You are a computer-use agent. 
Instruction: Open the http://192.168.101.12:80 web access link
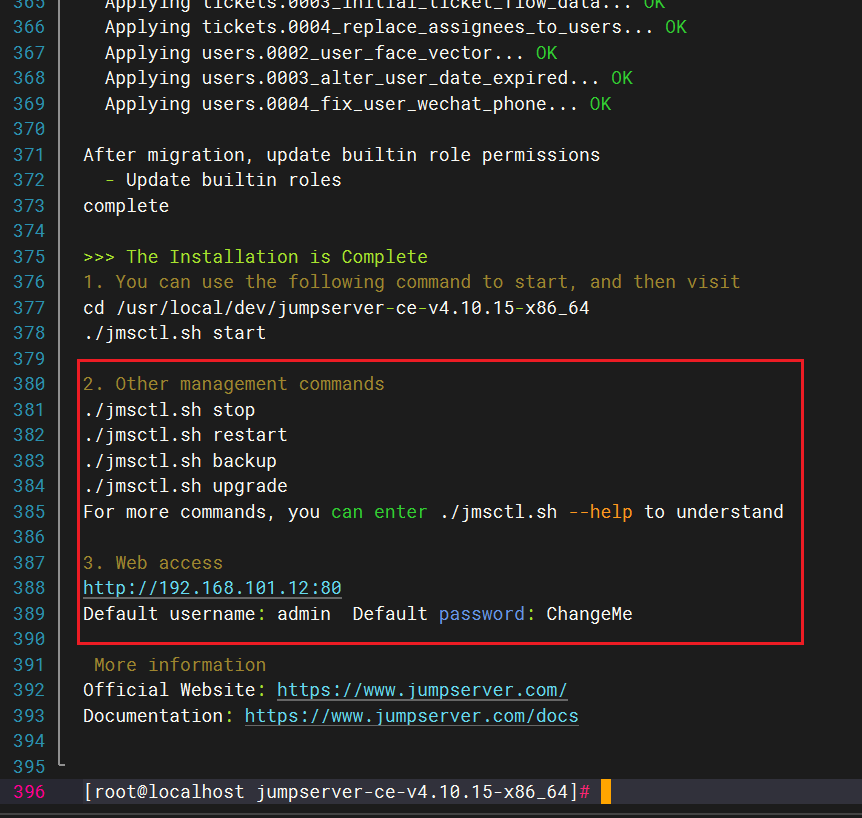[x=212, y=588]
